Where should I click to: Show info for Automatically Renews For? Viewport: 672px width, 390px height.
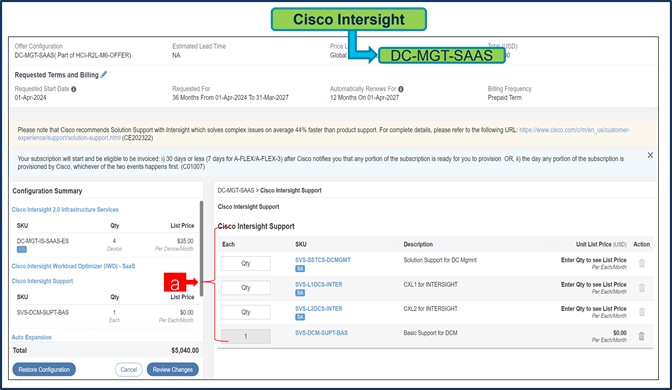(401, 89)
